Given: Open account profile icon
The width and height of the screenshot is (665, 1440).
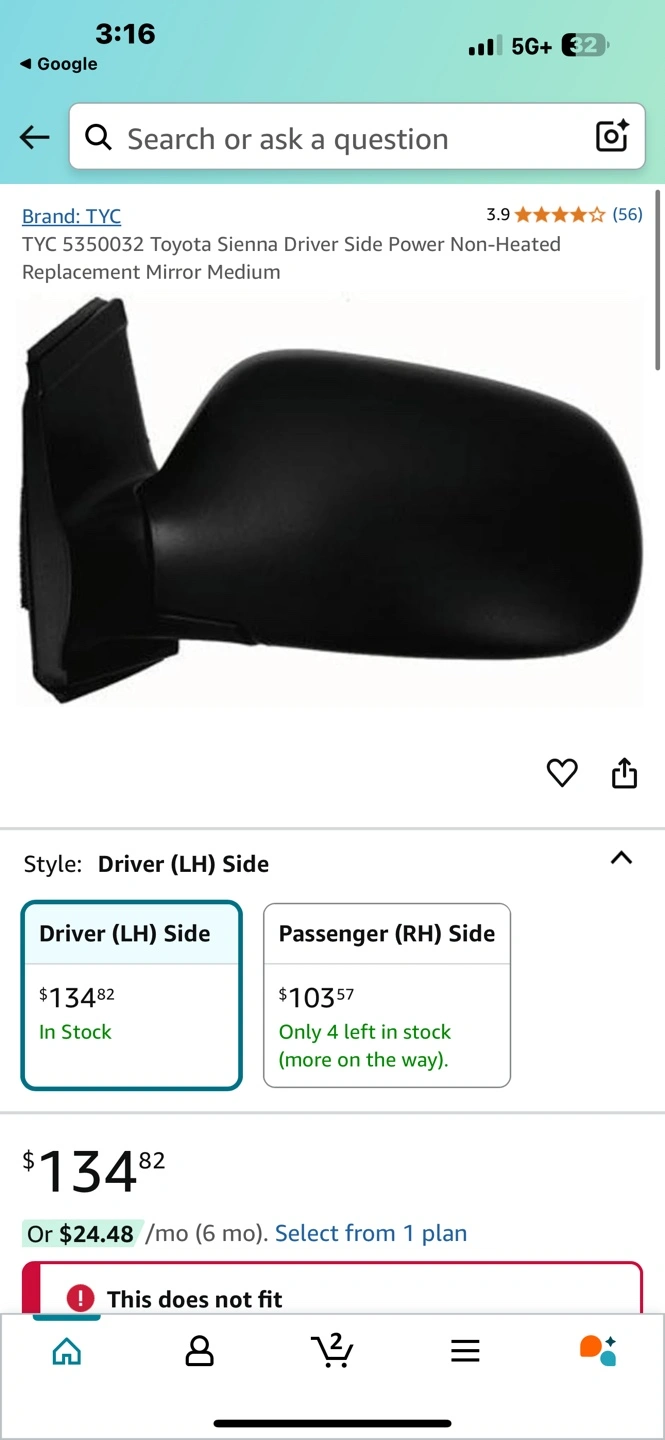Looking at the screenshot, I should [x=200, y=1352].
